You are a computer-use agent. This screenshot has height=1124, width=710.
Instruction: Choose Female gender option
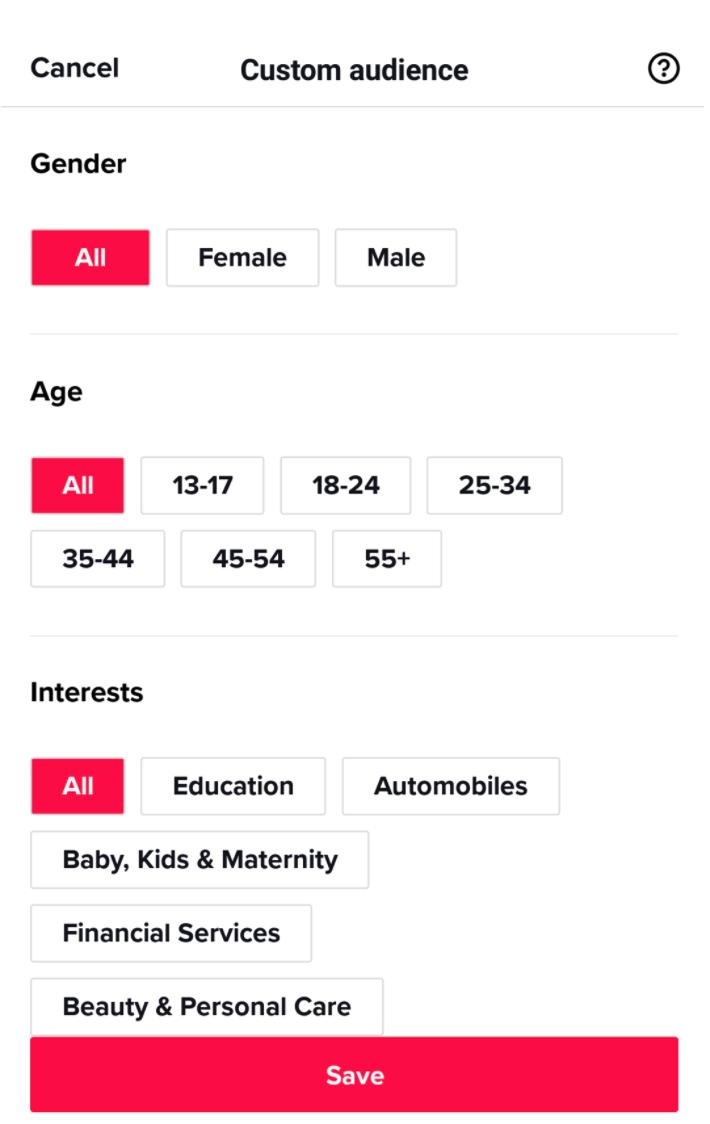click(242, 258)
